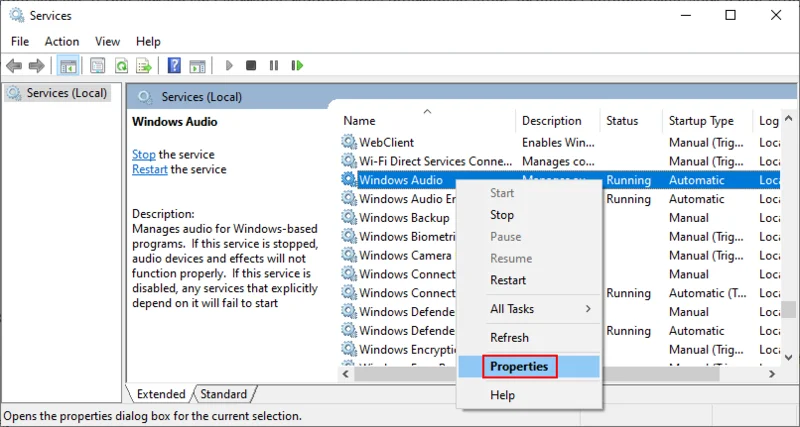800x427 pixels.
Task: Maximize the Services window
Action: click(x=731, y=15)
